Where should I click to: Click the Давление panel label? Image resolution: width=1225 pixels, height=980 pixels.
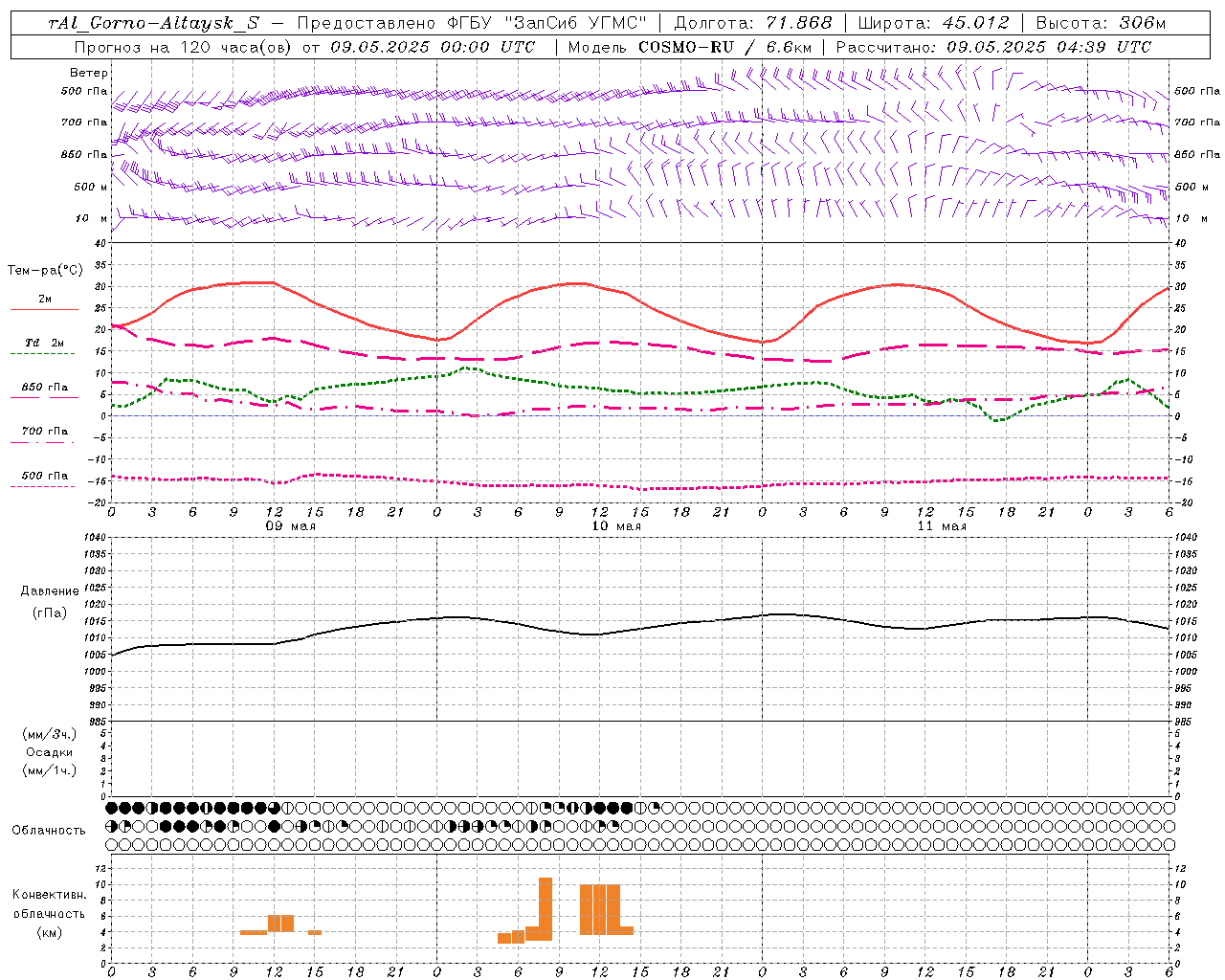[50, 591]
